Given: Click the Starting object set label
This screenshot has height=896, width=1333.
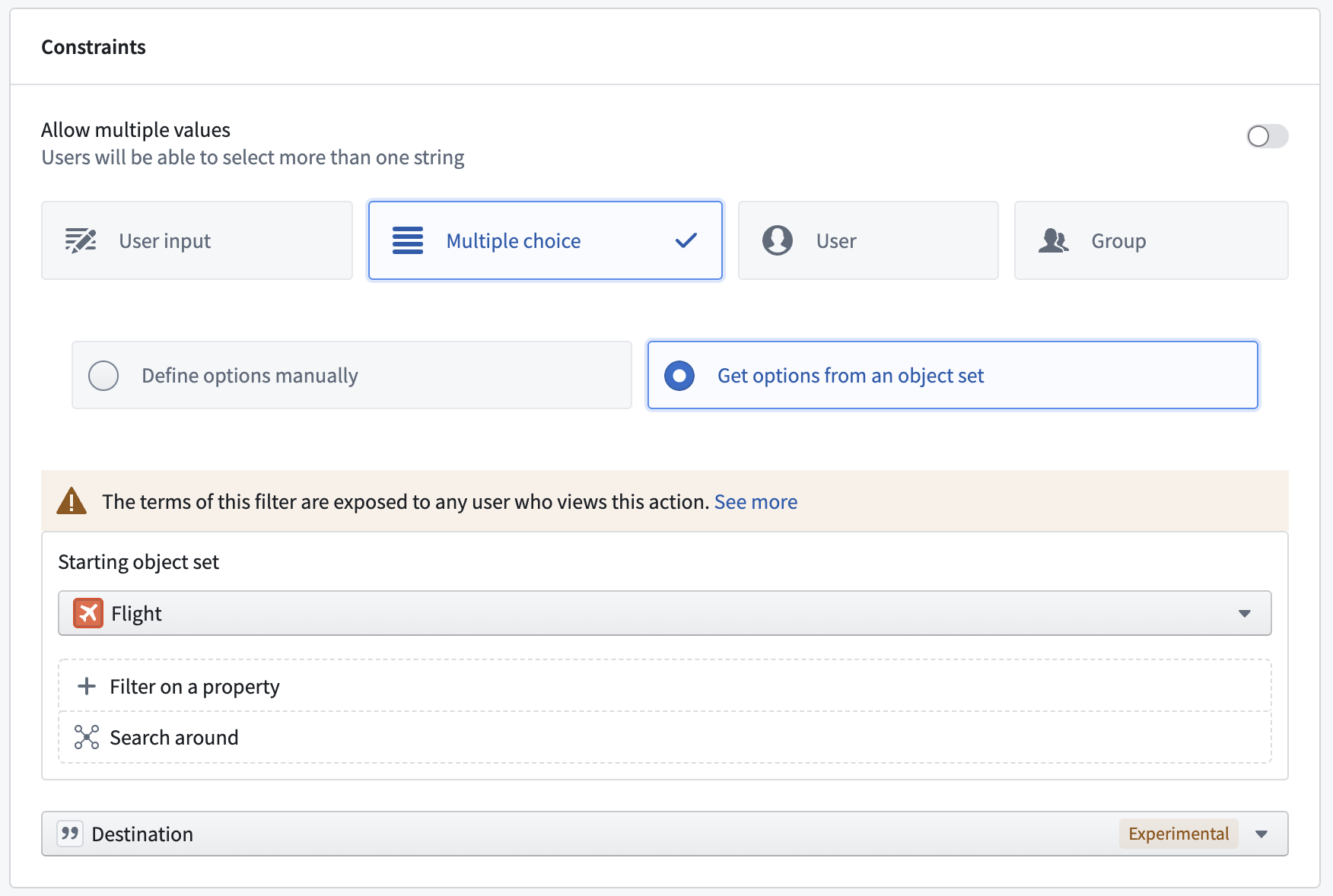Looking at the screenshot, I should coord(138,562).
